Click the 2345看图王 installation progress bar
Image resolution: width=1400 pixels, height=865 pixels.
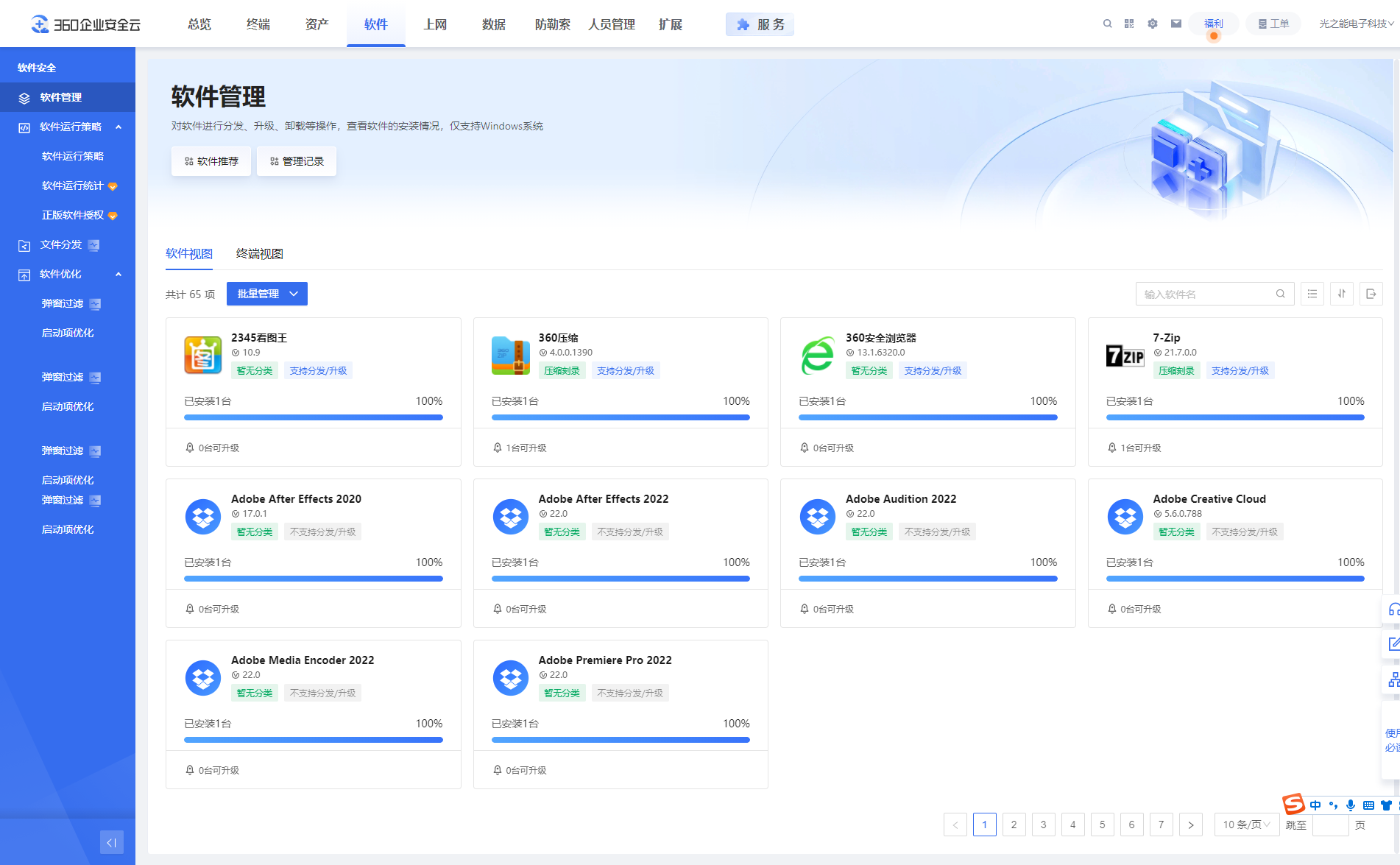pos(314,417)
